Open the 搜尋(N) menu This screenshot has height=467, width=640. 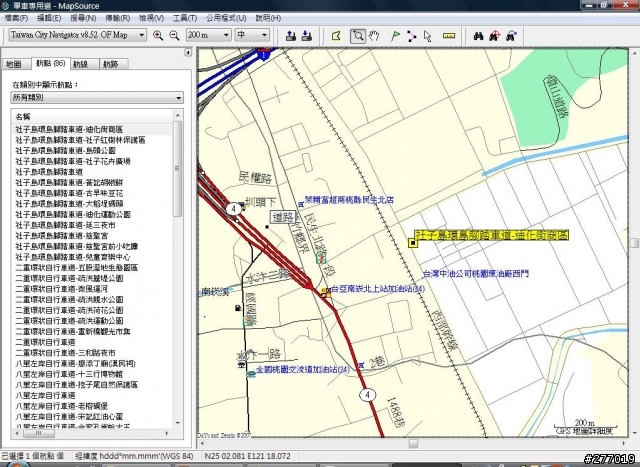point(83,18)
